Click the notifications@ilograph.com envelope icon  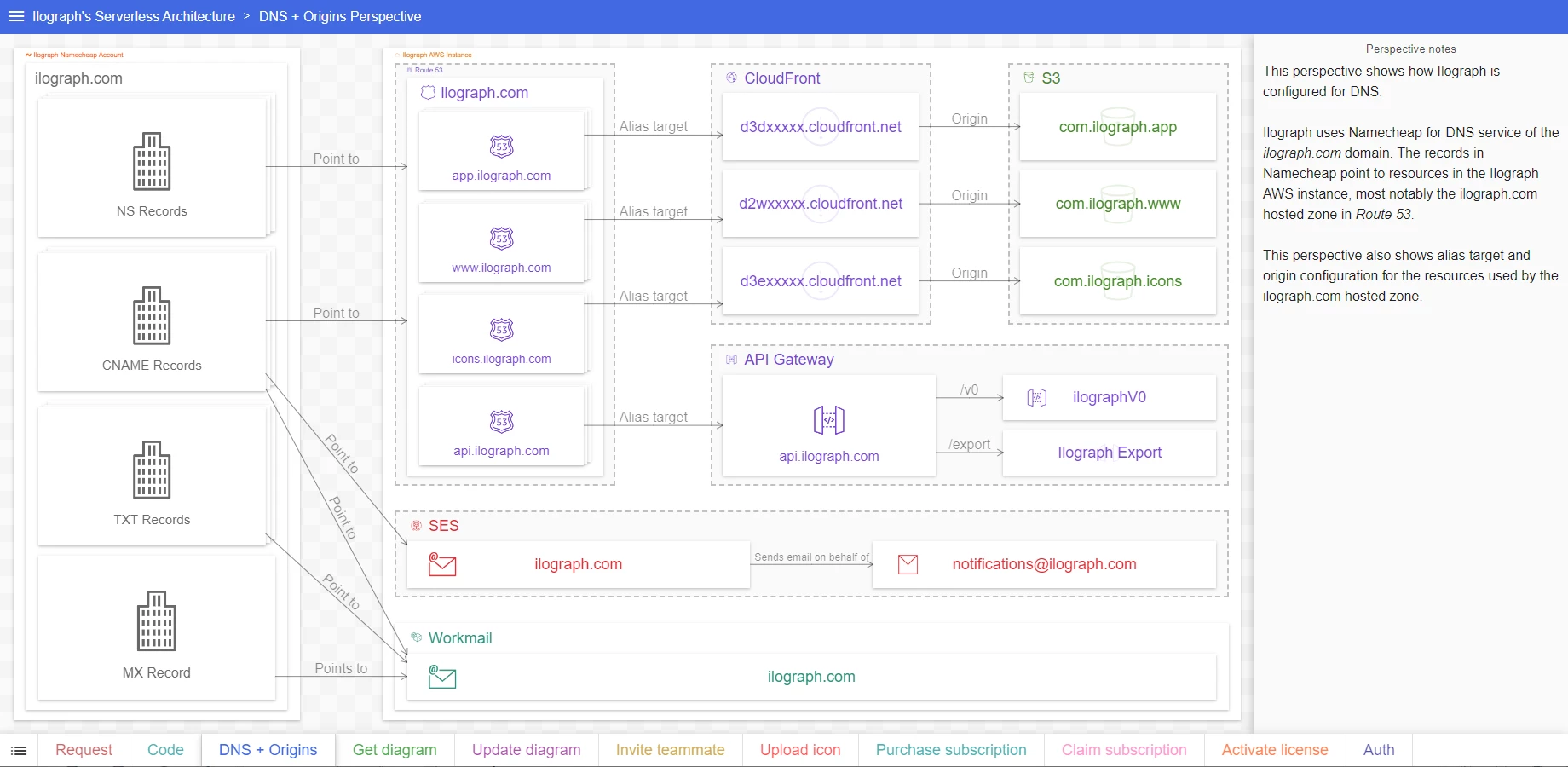[x=908, y=564]
